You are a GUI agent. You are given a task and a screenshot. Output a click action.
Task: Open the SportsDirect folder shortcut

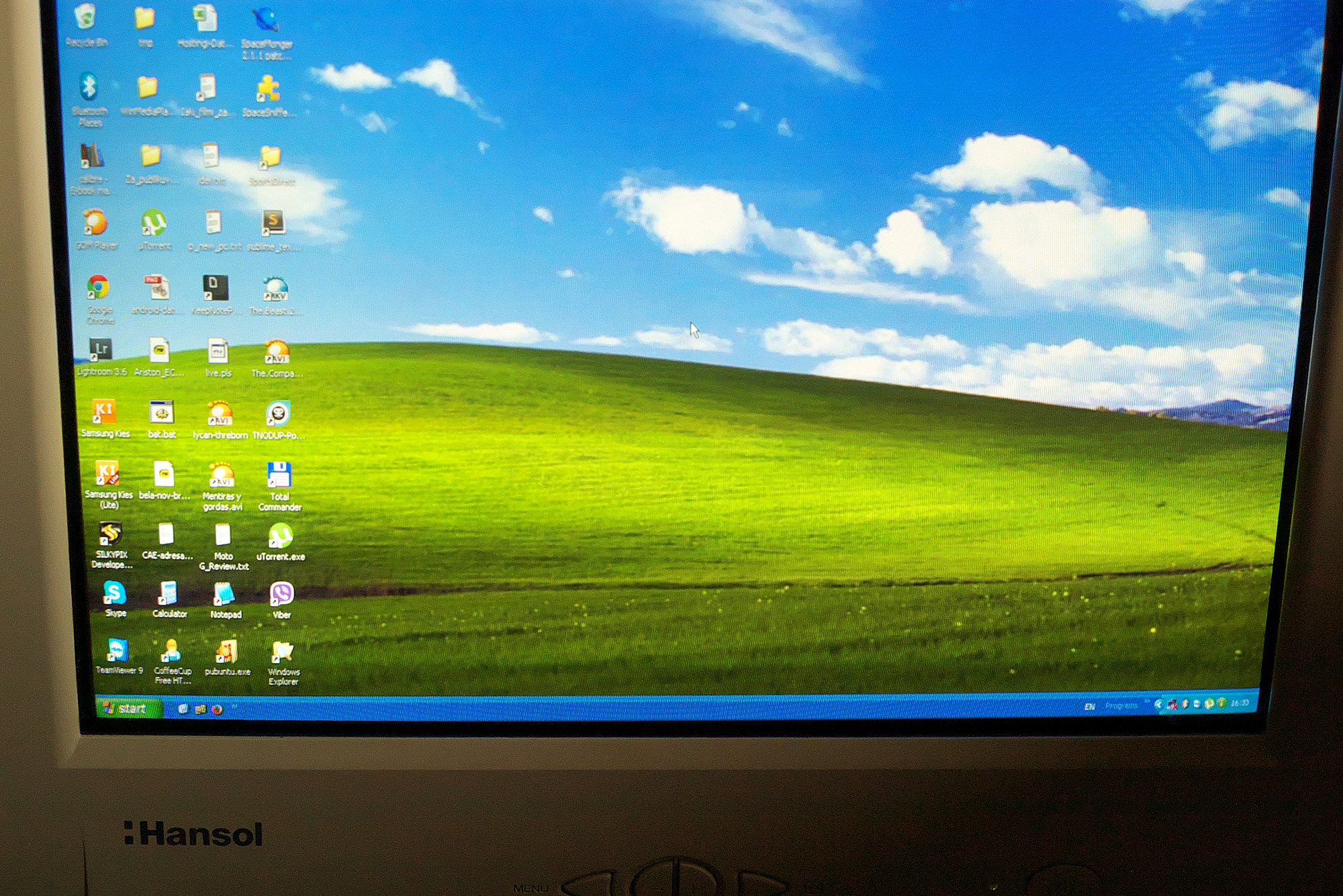tap(271, 165)
